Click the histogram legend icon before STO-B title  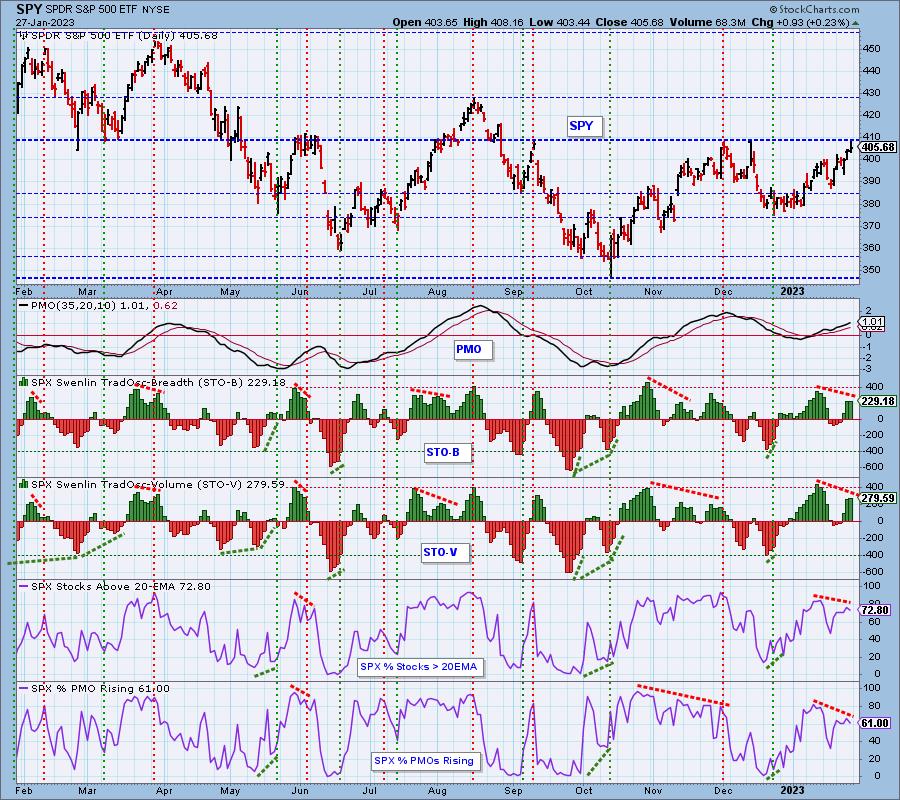(x=24, y=382)
